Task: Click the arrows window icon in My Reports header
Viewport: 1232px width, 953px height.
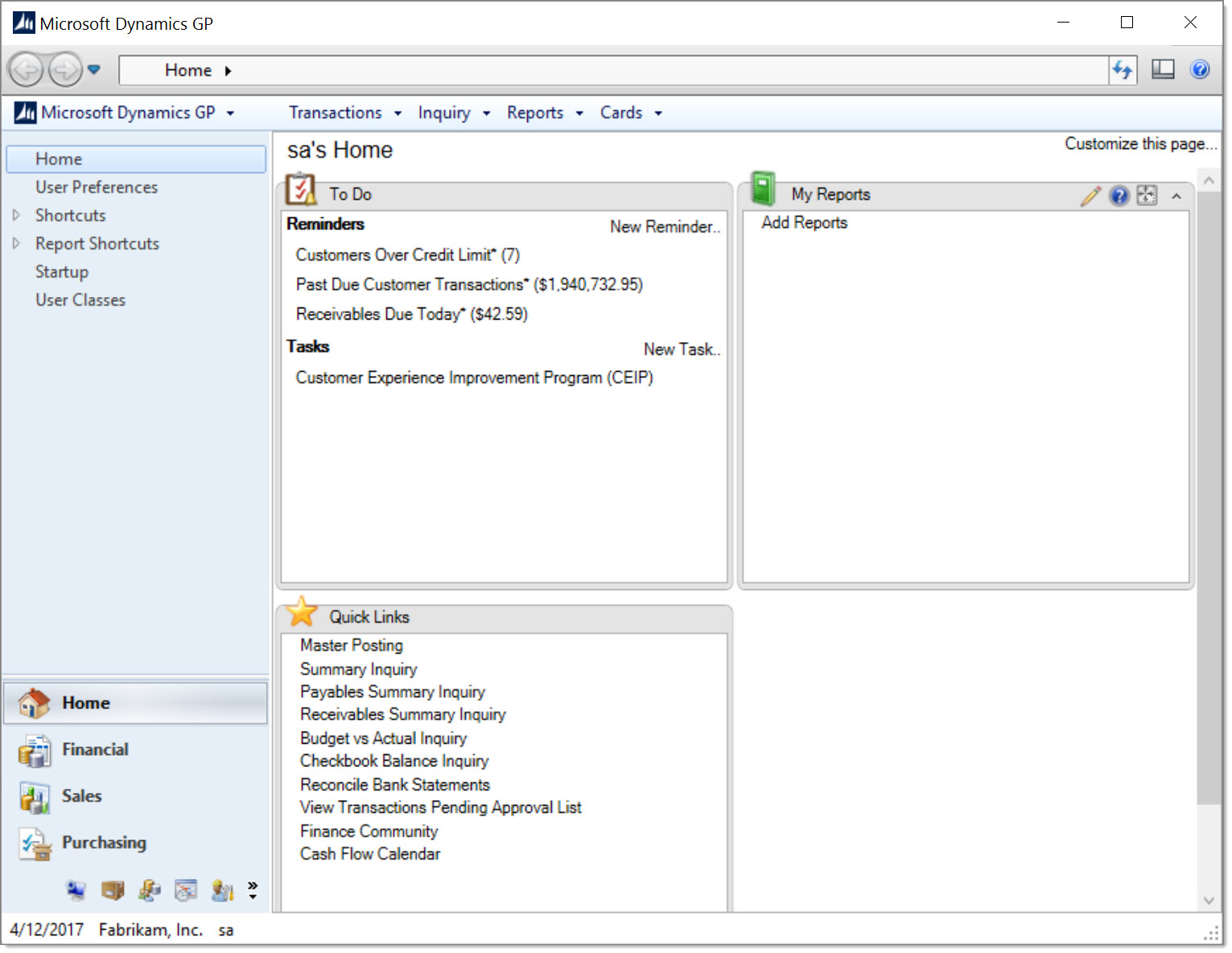Action: 1147,196
